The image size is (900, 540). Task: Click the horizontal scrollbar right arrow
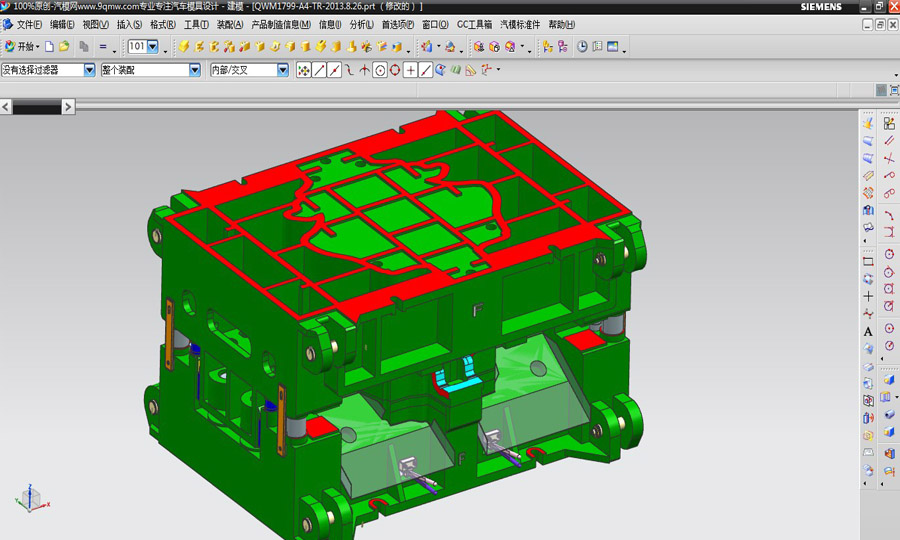(68, 106)
